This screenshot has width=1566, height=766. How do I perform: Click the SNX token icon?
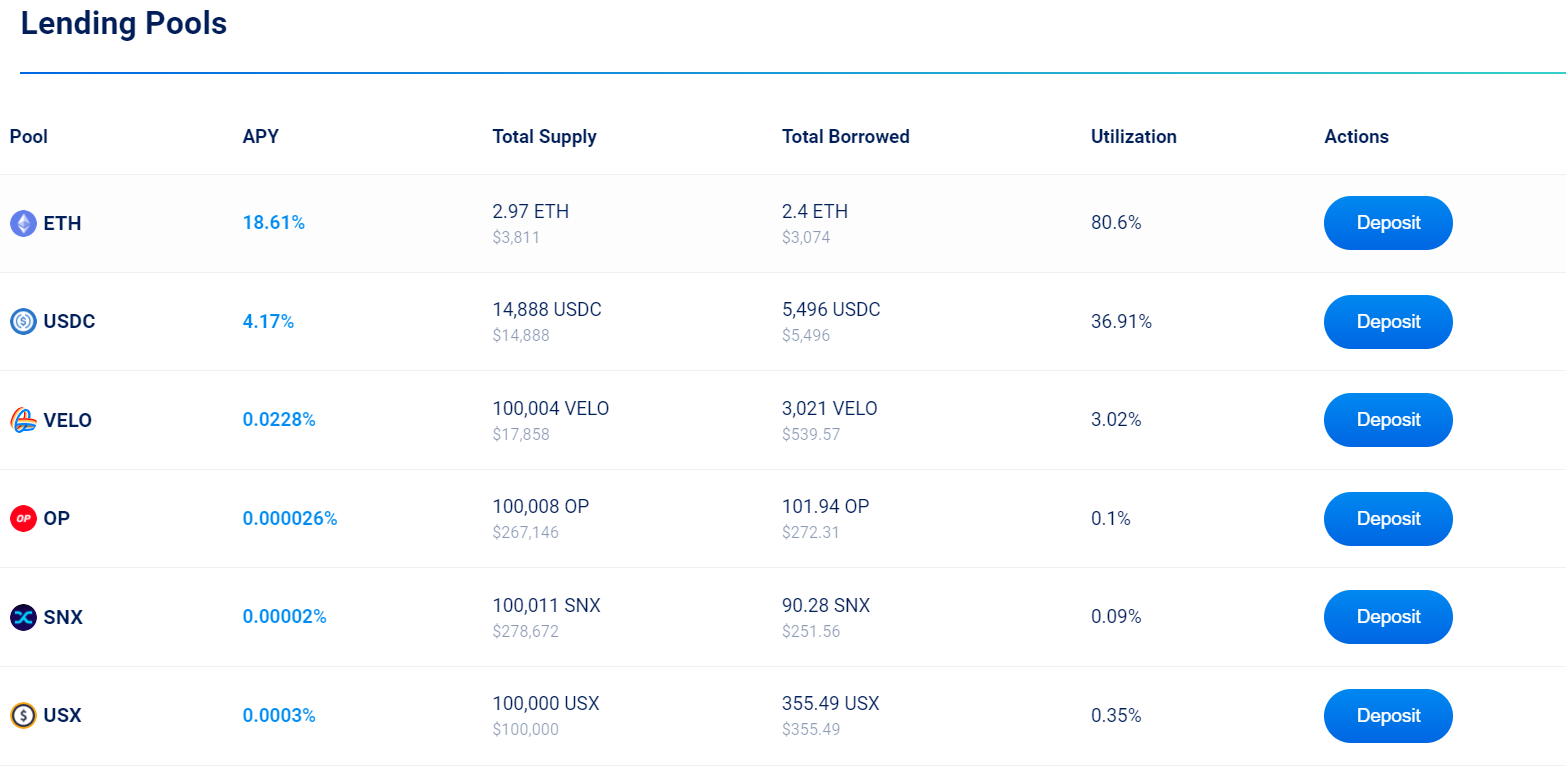click(23, 617)
